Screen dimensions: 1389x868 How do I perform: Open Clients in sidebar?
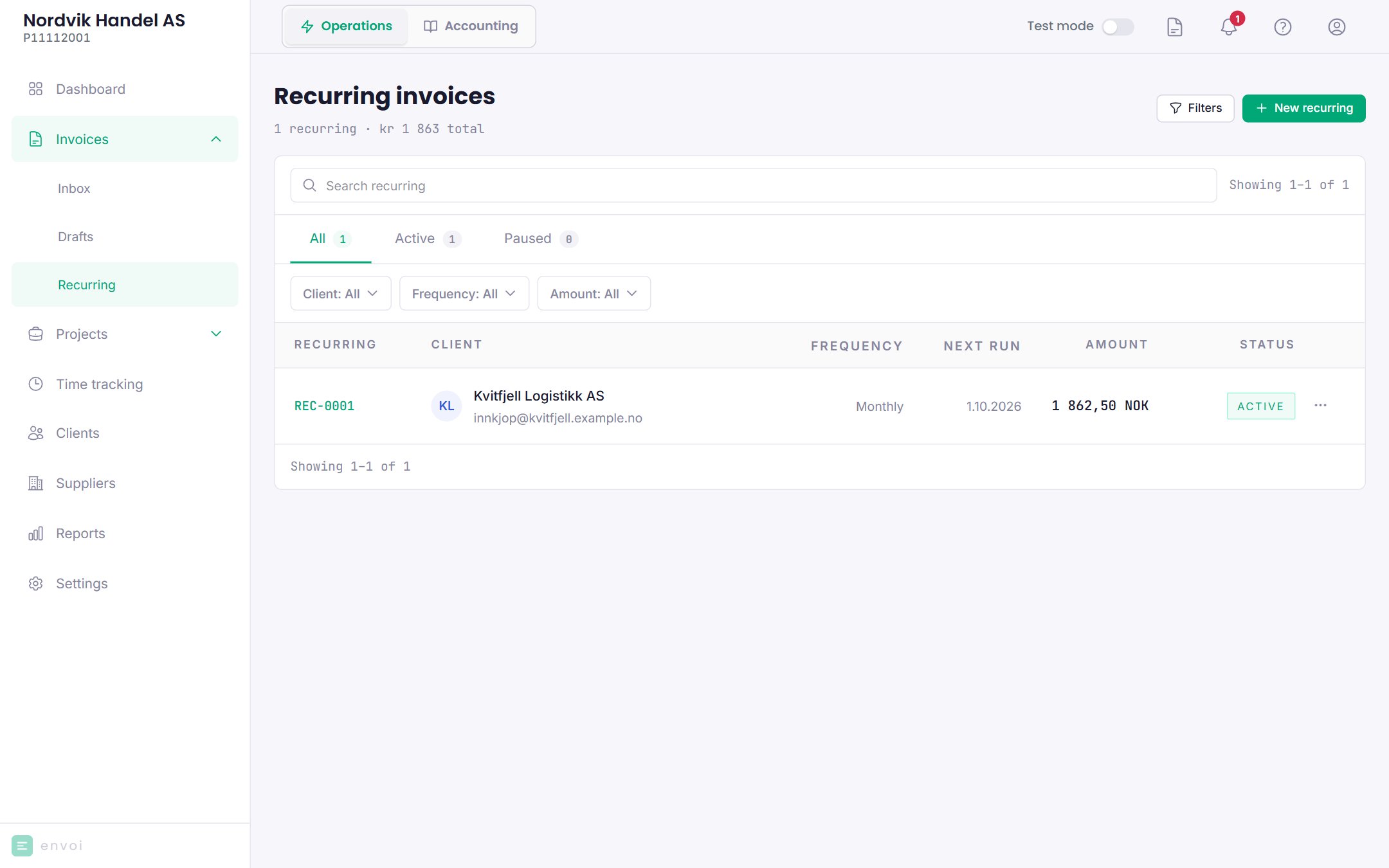[x=125, y=433]
